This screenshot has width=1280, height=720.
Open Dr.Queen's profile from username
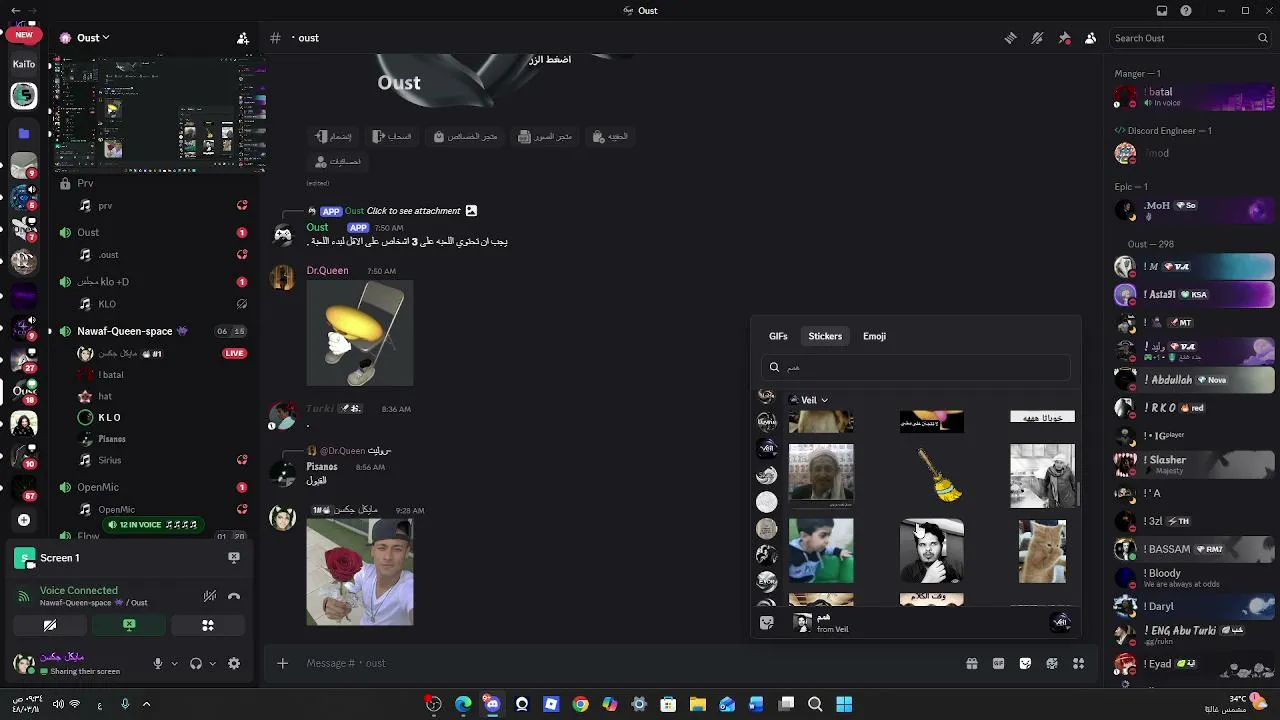pyautogui.click(x=328, y=271)
